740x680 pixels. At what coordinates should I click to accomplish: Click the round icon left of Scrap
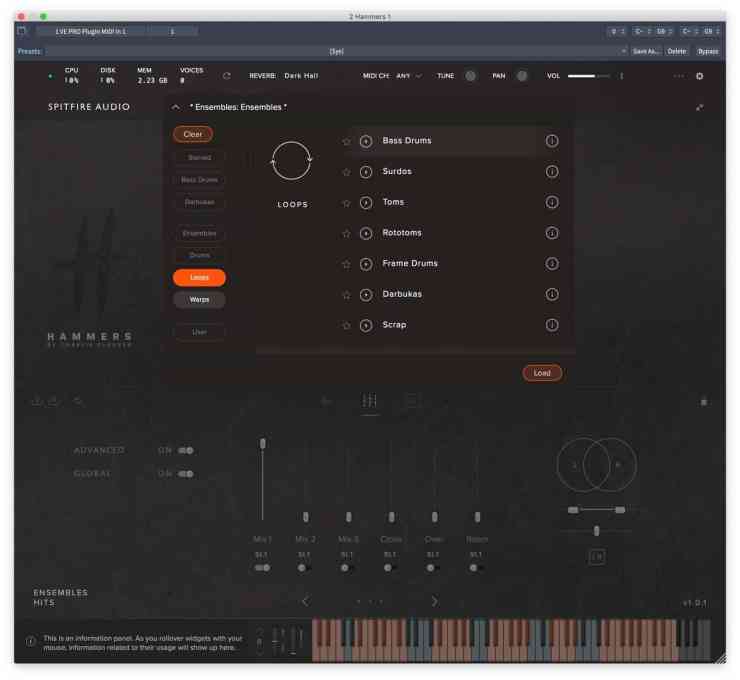pyautogui.click(x=366, y=325)
